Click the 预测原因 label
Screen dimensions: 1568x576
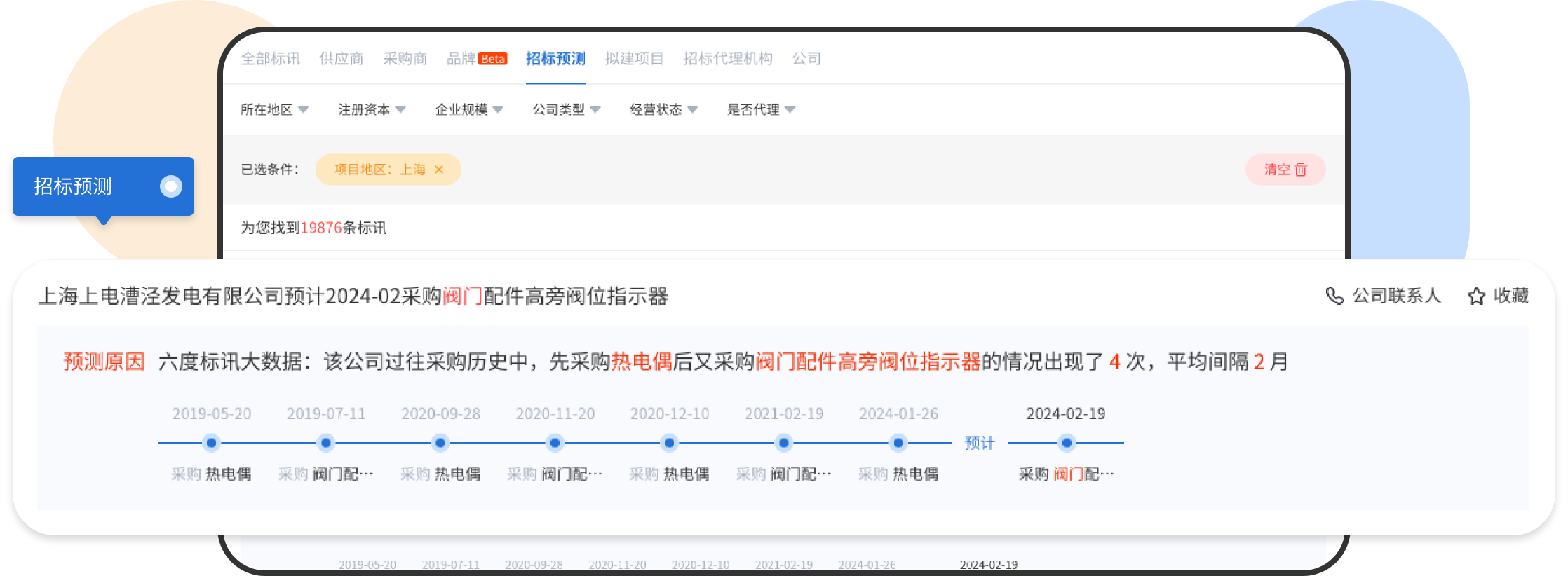[x=104, y=362]
